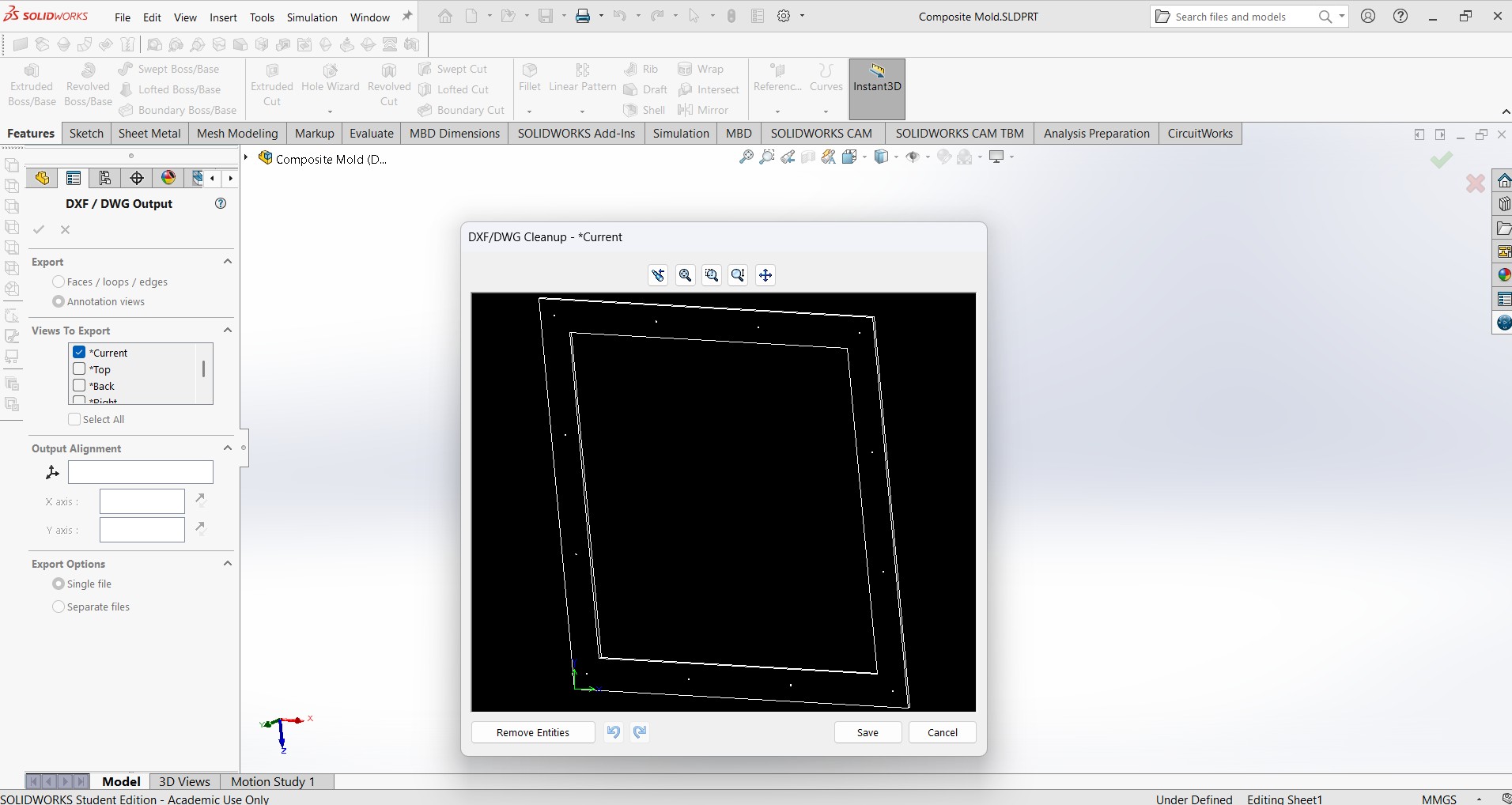The image size is (1512, 805).
Task: Collapse the Export Options section
Action: tap(228, 564)
